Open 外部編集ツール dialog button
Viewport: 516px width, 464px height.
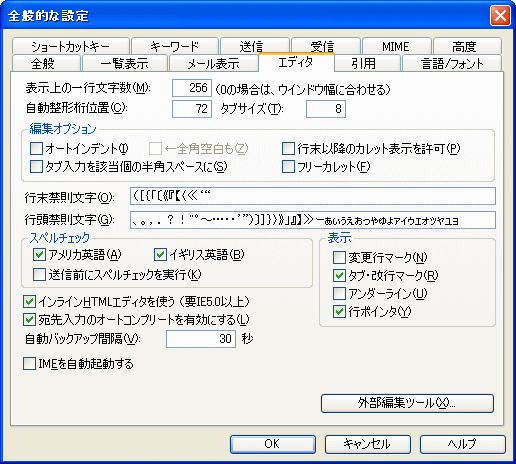(407, 403)
